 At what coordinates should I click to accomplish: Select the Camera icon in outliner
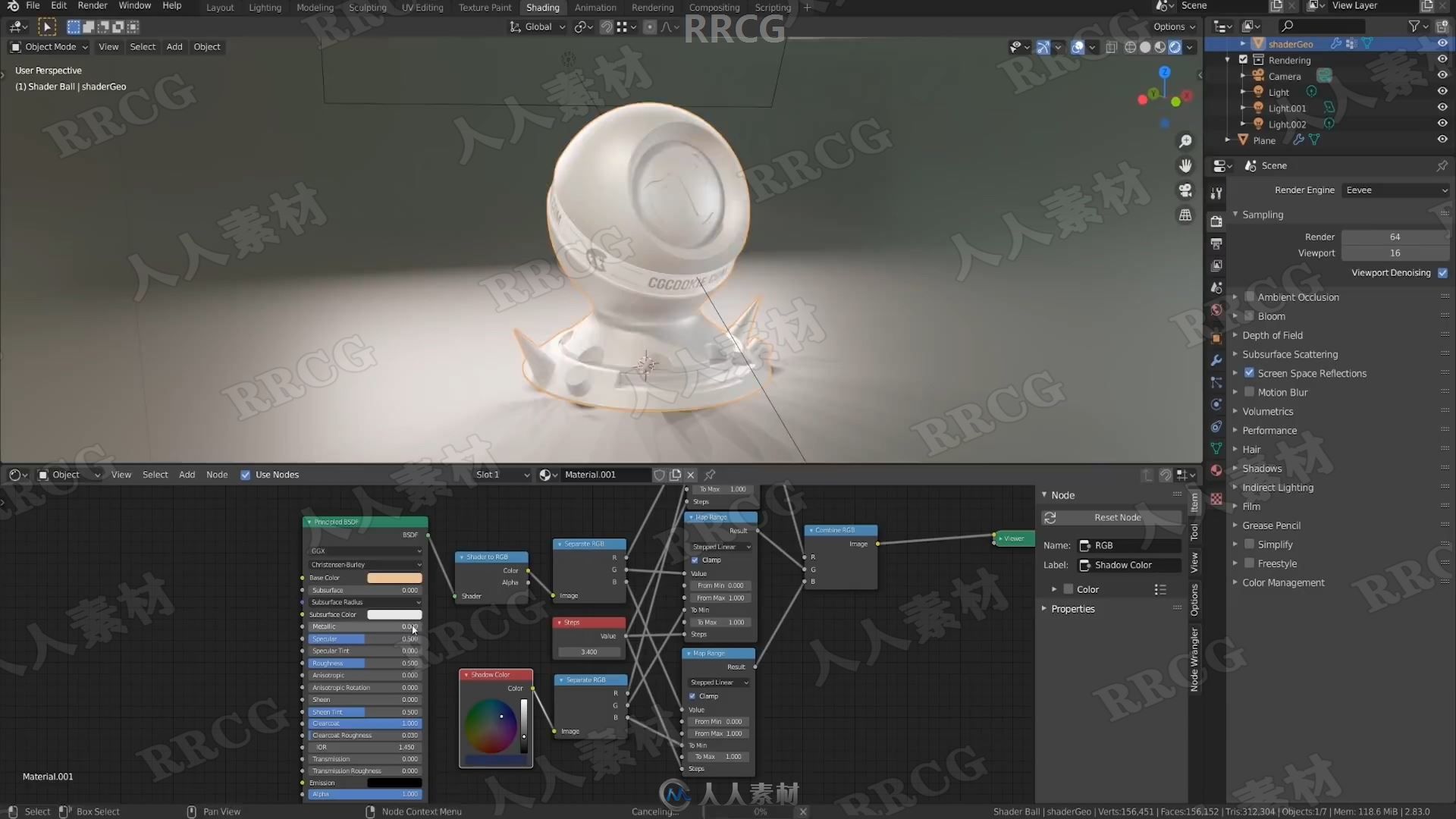point(1258,76)
